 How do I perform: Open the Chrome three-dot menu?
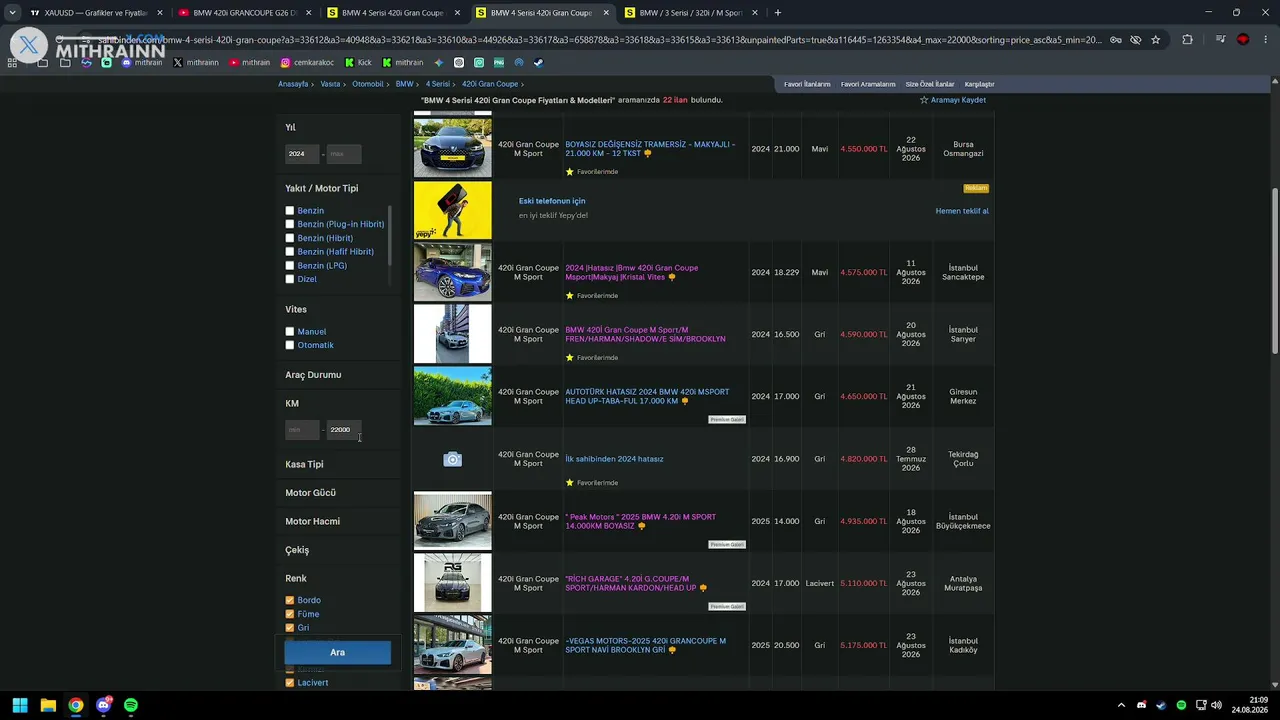[x=1265, y=40]
